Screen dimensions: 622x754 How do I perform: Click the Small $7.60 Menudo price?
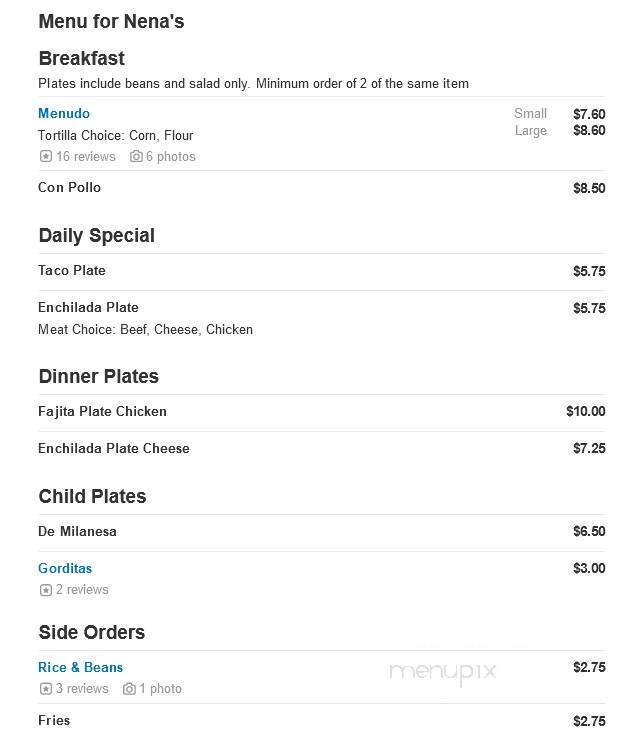[559, 114]
